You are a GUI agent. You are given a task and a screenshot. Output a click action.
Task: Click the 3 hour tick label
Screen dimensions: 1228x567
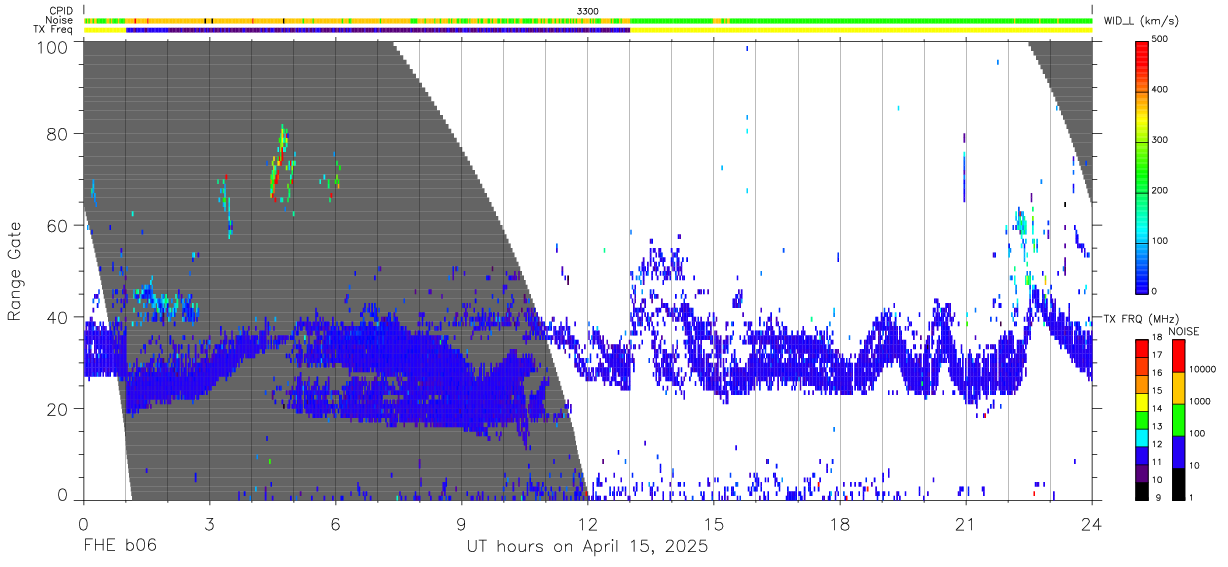[209, 522]
